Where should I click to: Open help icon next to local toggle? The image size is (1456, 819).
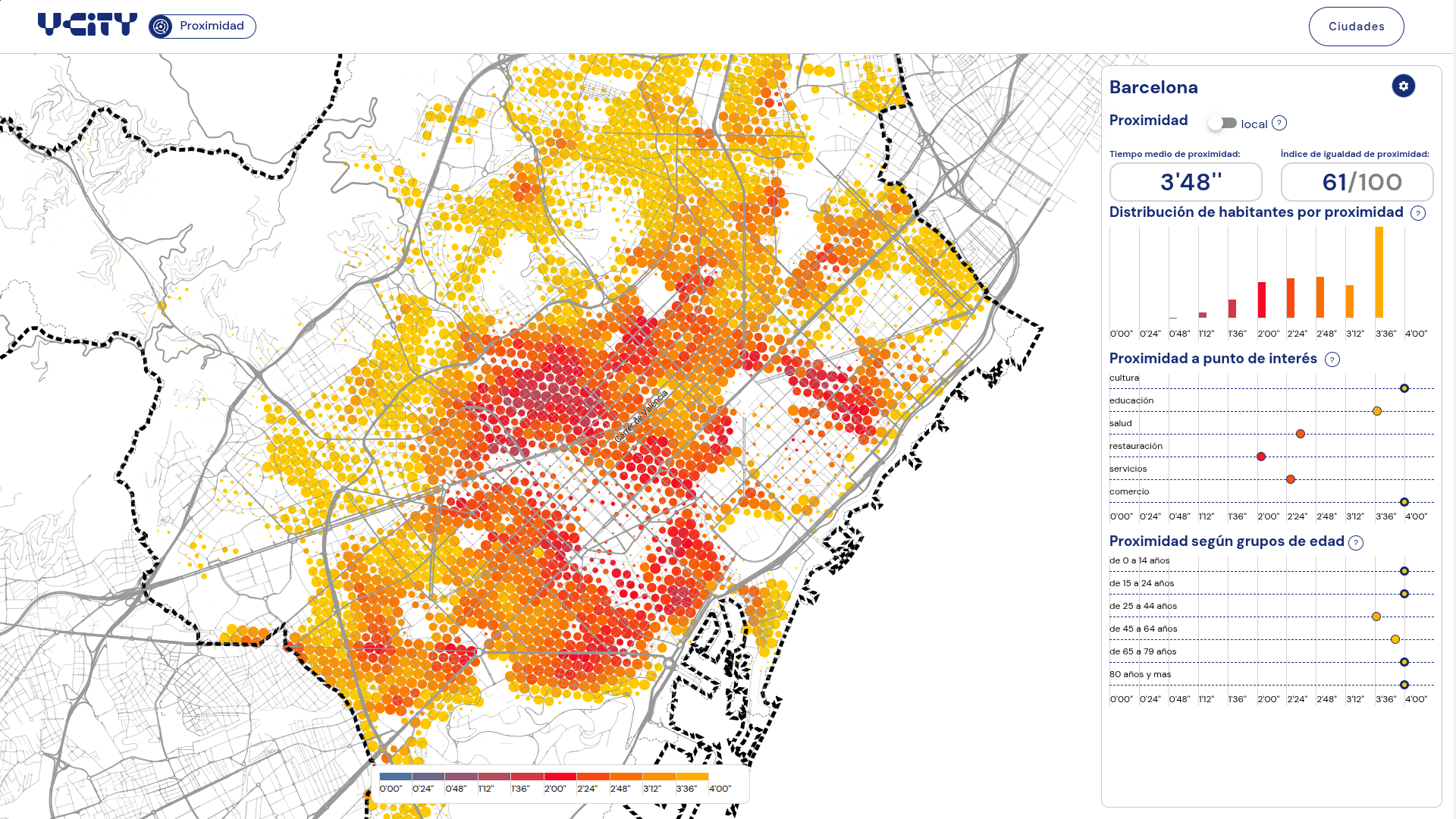coord(1279,123)
